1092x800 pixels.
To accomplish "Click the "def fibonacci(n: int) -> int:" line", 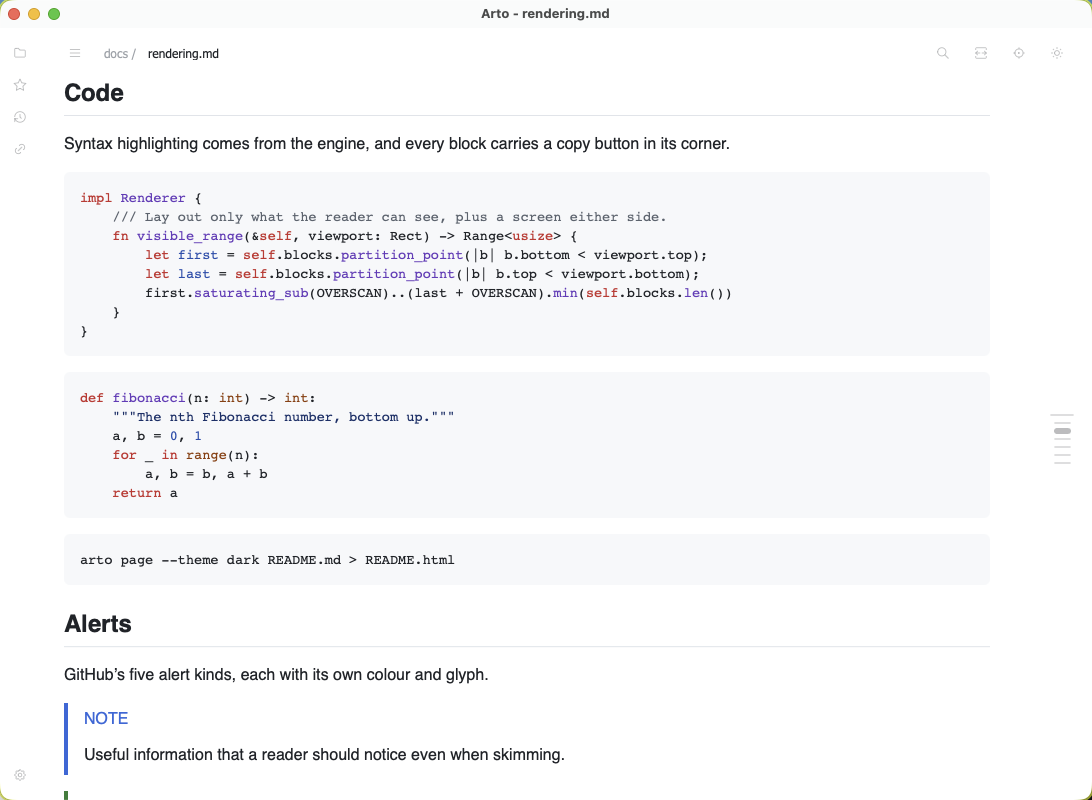I will click(198, 398).
